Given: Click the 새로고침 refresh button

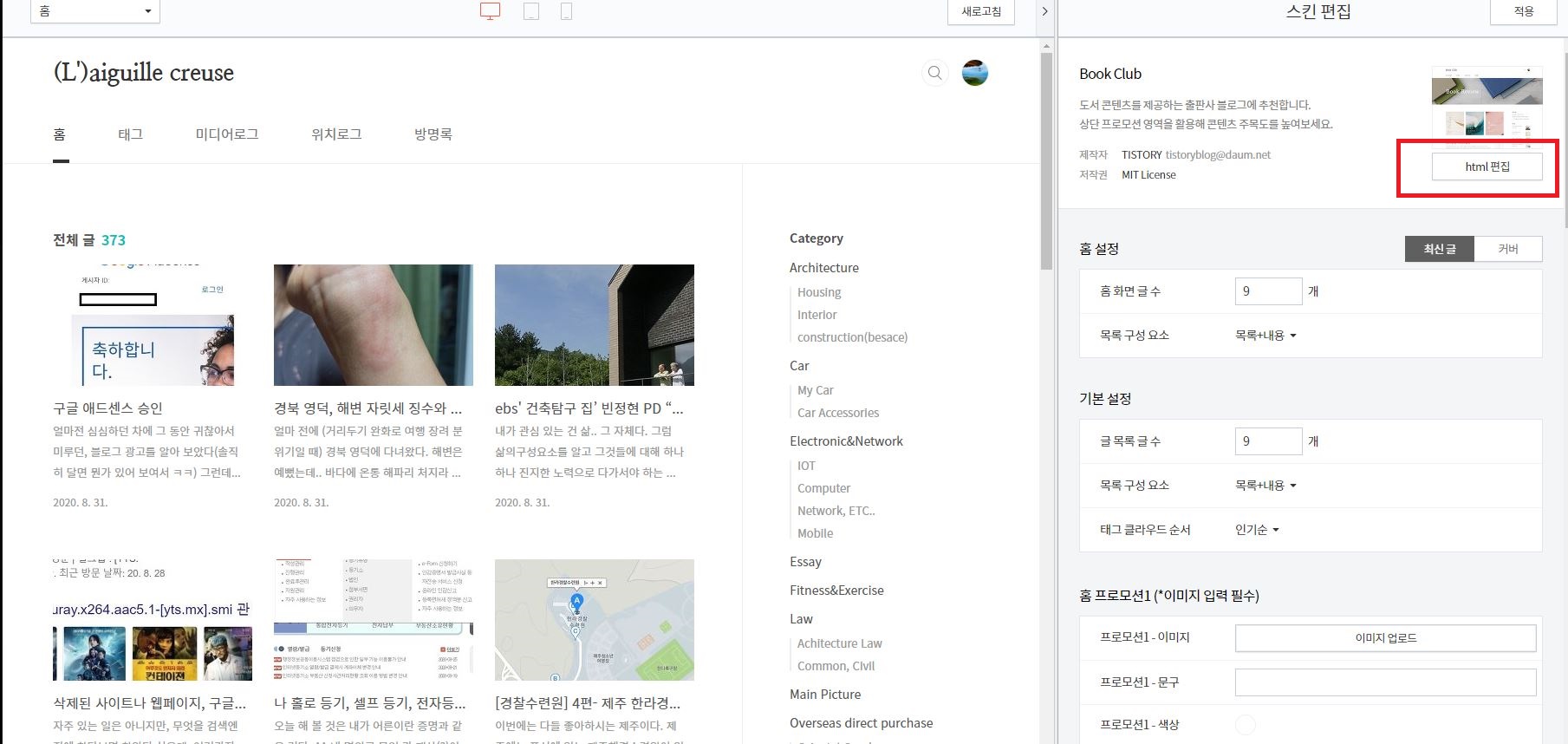Looking at the screenshot, I should [981, 11].
